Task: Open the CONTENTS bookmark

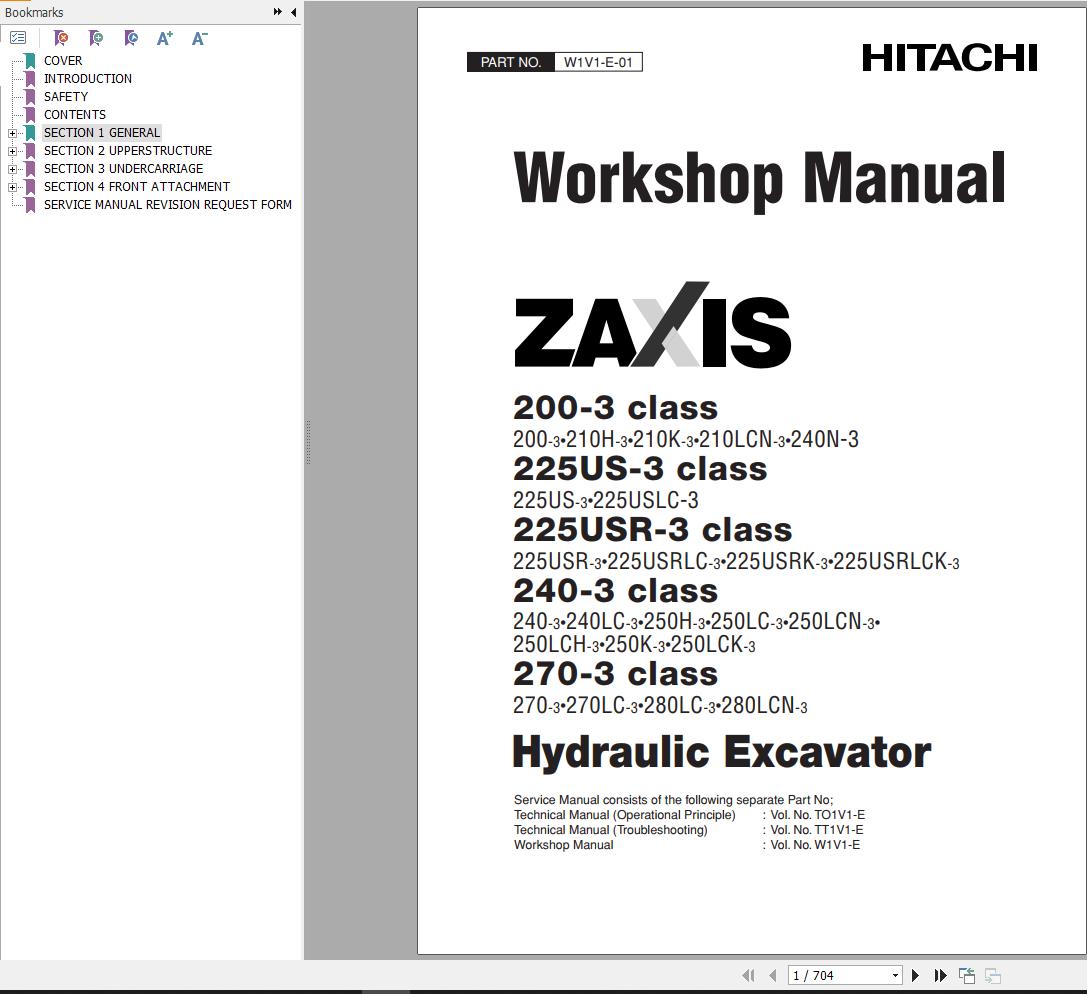Action: [x=75, y=115]
